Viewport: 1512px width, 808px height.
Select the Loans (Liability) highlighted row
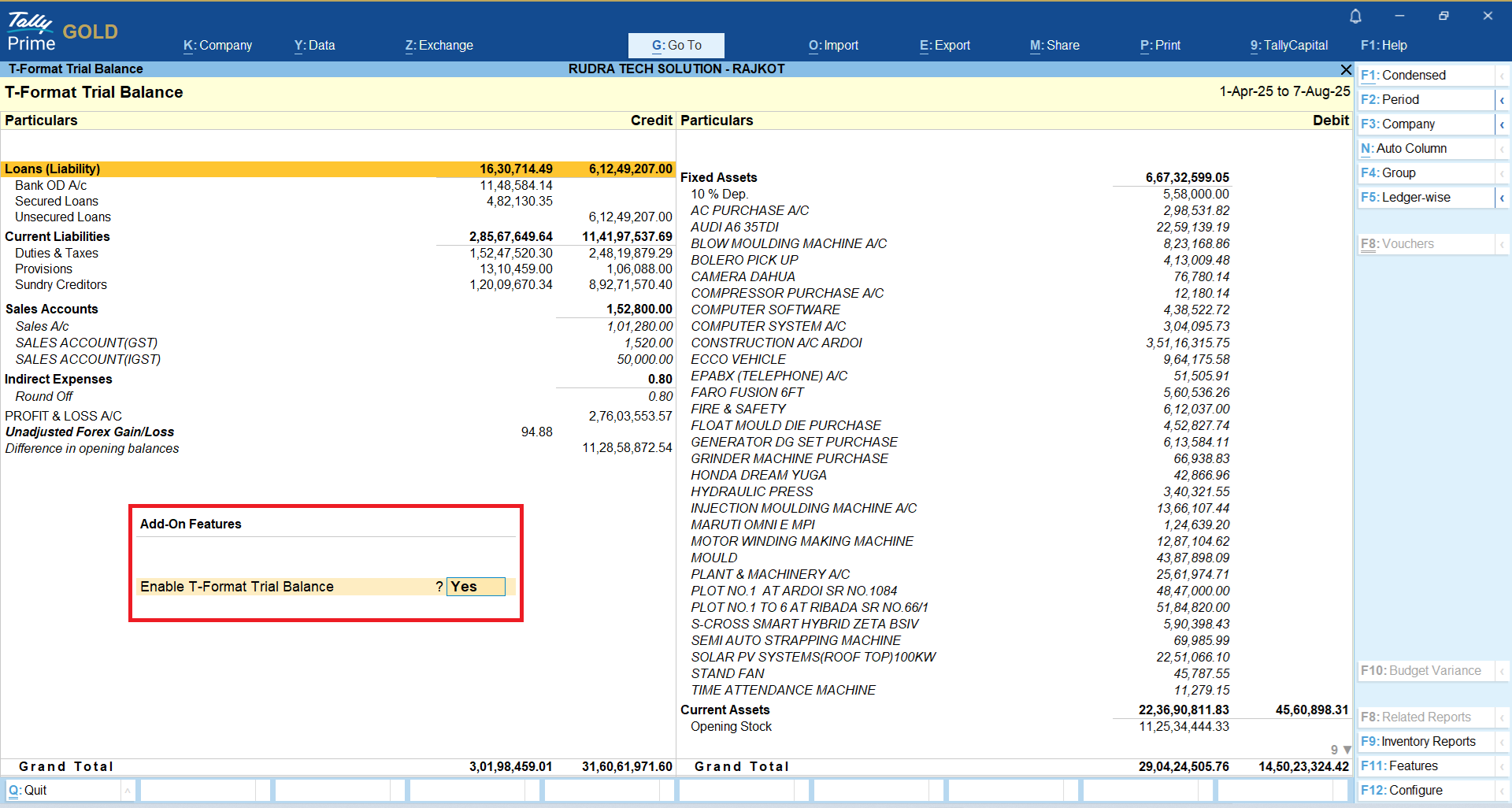pyautogui.click(x=337, y=169)
